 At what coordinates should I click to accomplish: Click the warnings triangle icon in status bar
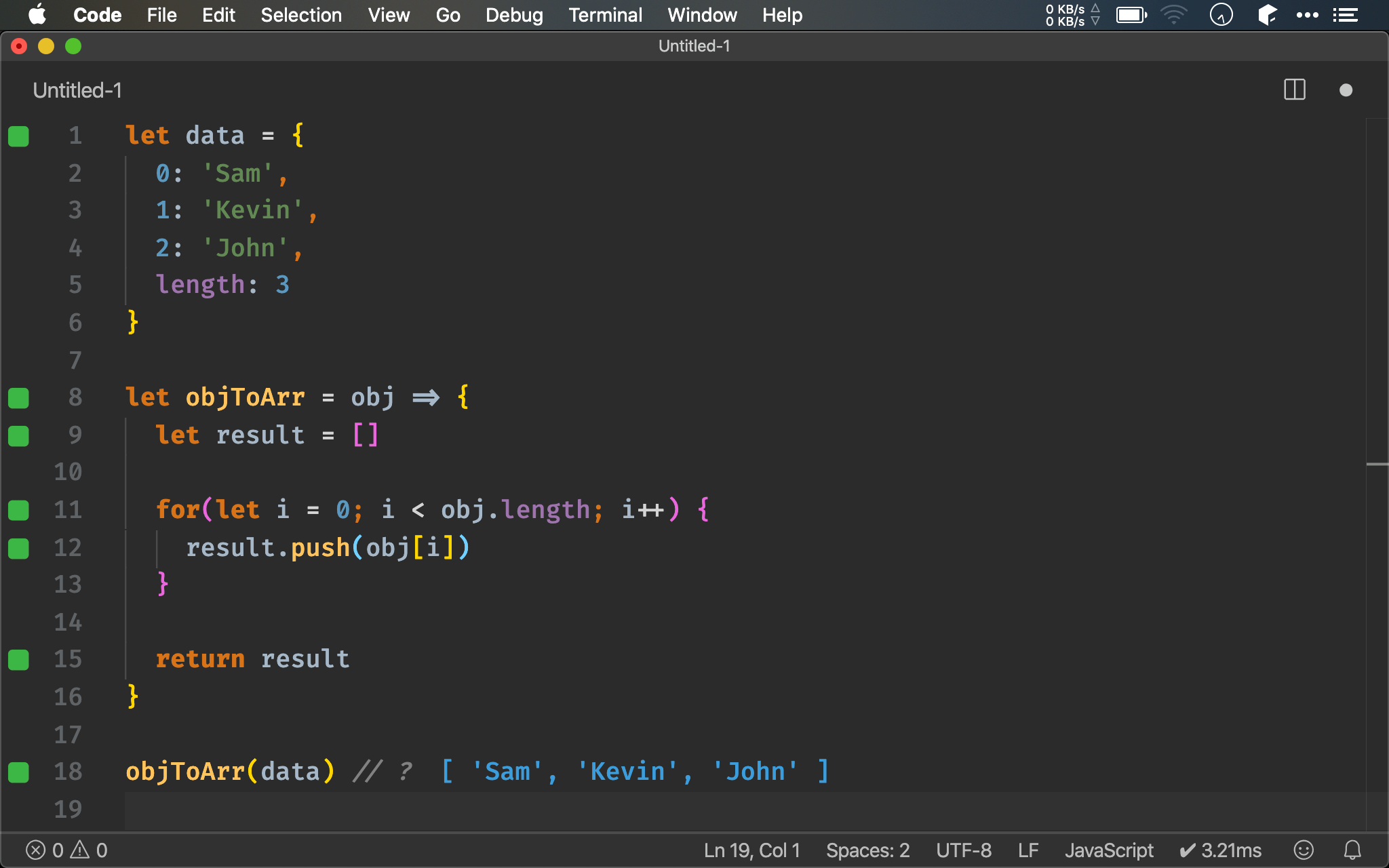80,850
